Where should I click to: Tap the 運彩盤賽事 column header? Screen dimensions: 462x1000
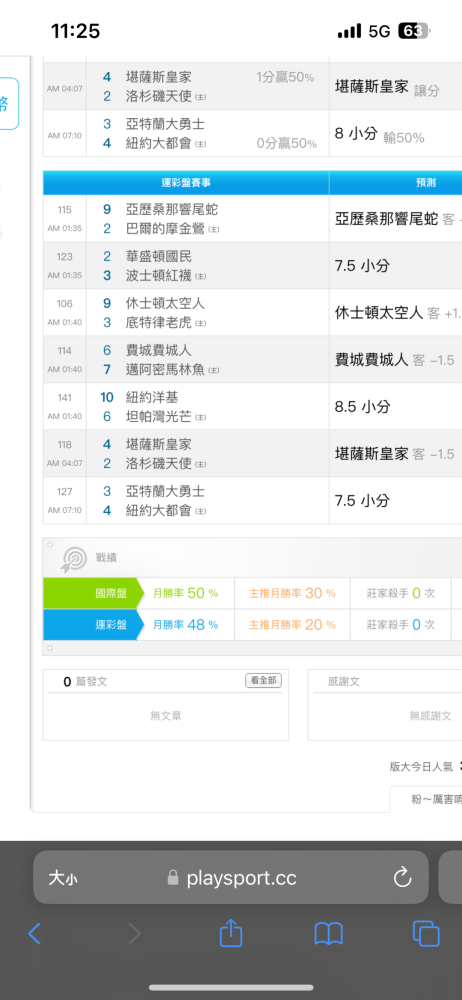[186, 182]
